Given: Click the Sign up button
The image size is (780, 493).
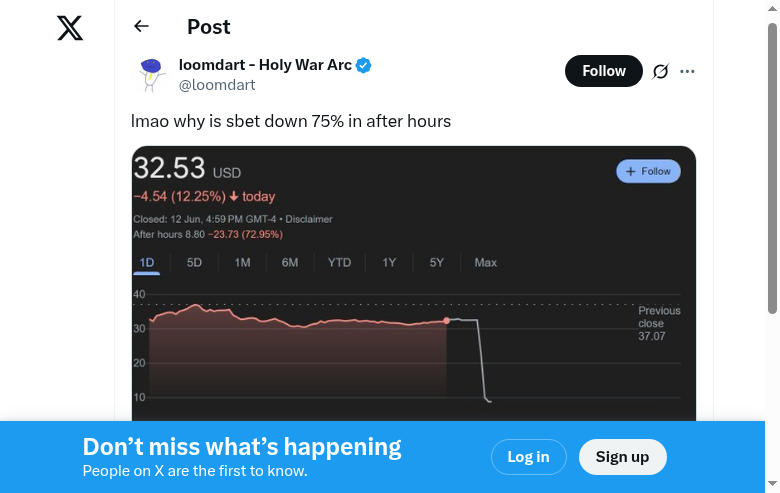Looking at the screenshot, I should pyautogui.click(x=622, y=457).
